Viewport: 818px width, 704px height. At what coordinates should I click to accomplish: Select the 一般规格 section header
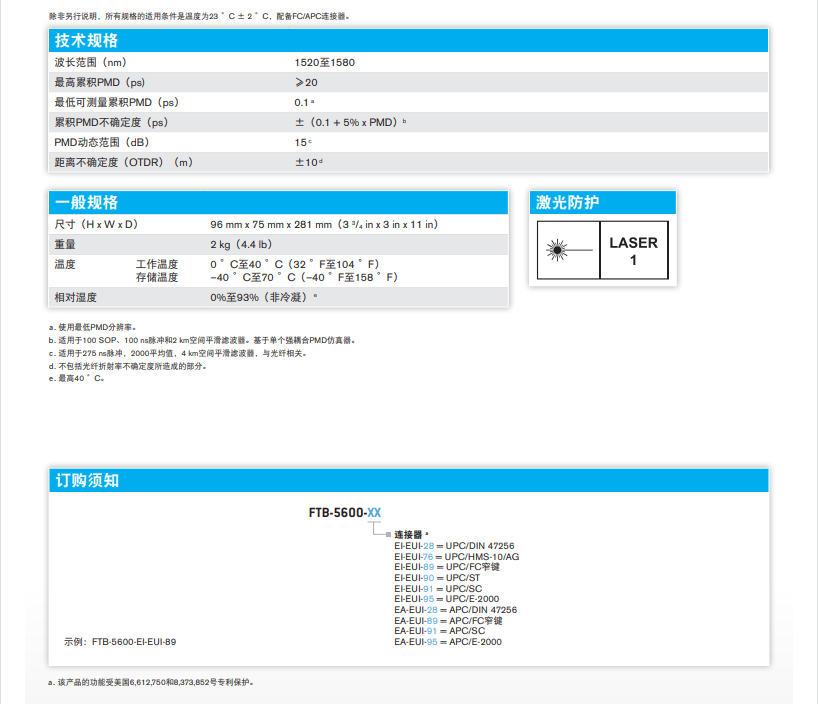(x=279, y=202)
